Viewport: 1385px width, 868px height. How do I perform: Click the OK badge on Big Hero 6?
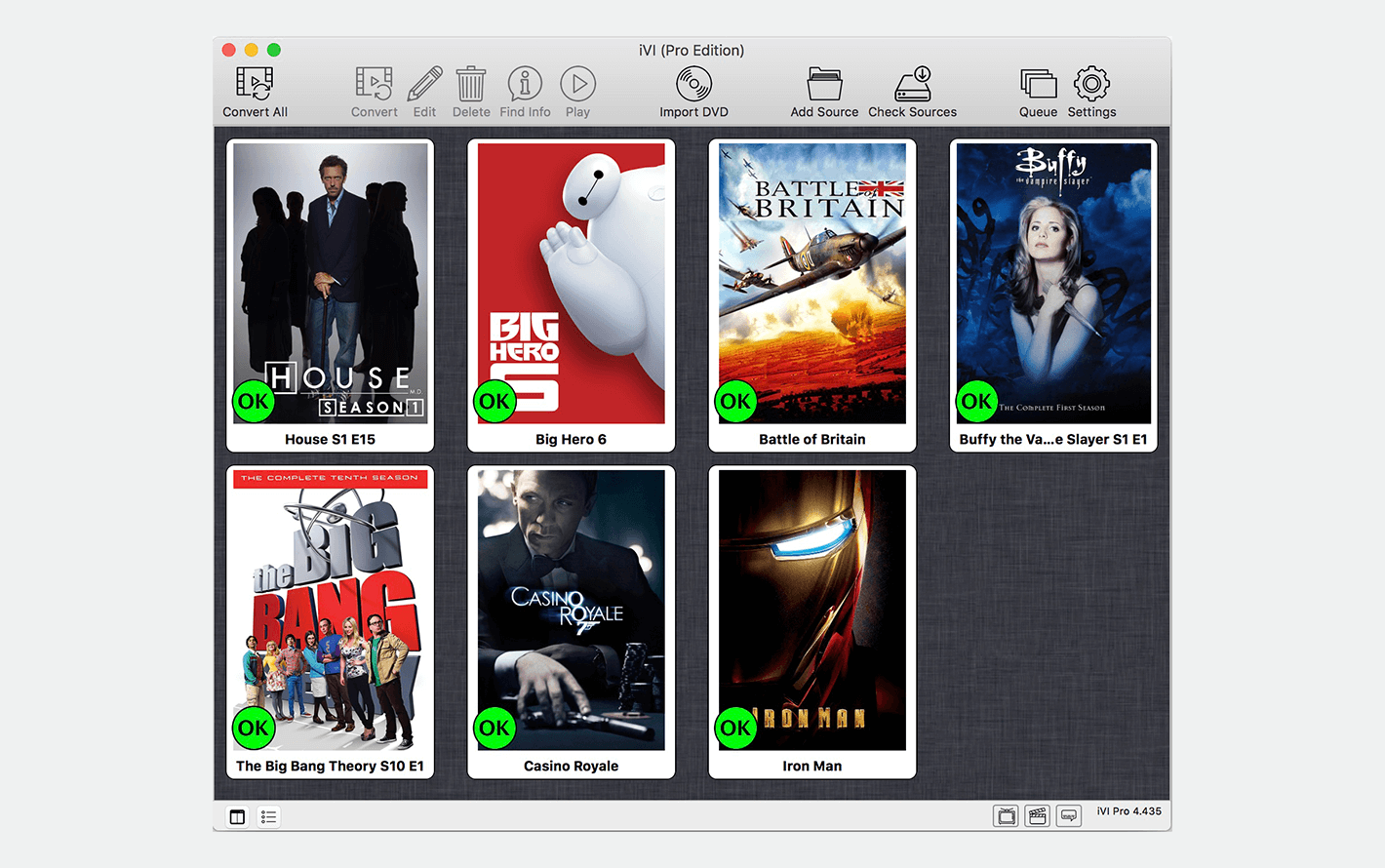click(x=495, y=401)
